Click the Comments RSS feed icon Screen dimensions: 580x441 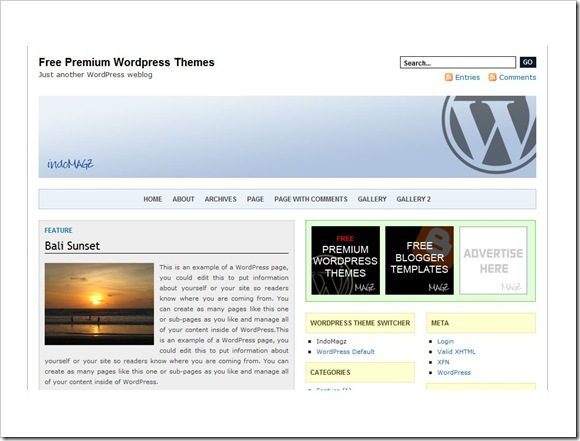pos(492,77)
